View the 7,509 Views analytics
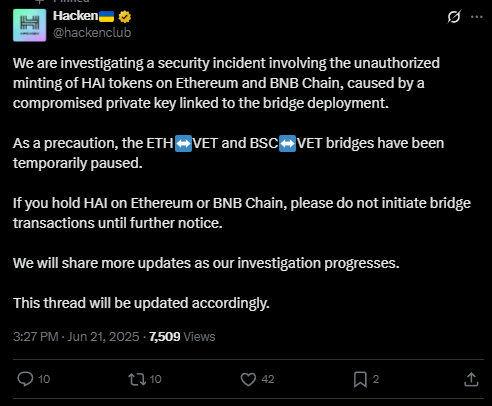492x406 pixels. coord(182,337)
